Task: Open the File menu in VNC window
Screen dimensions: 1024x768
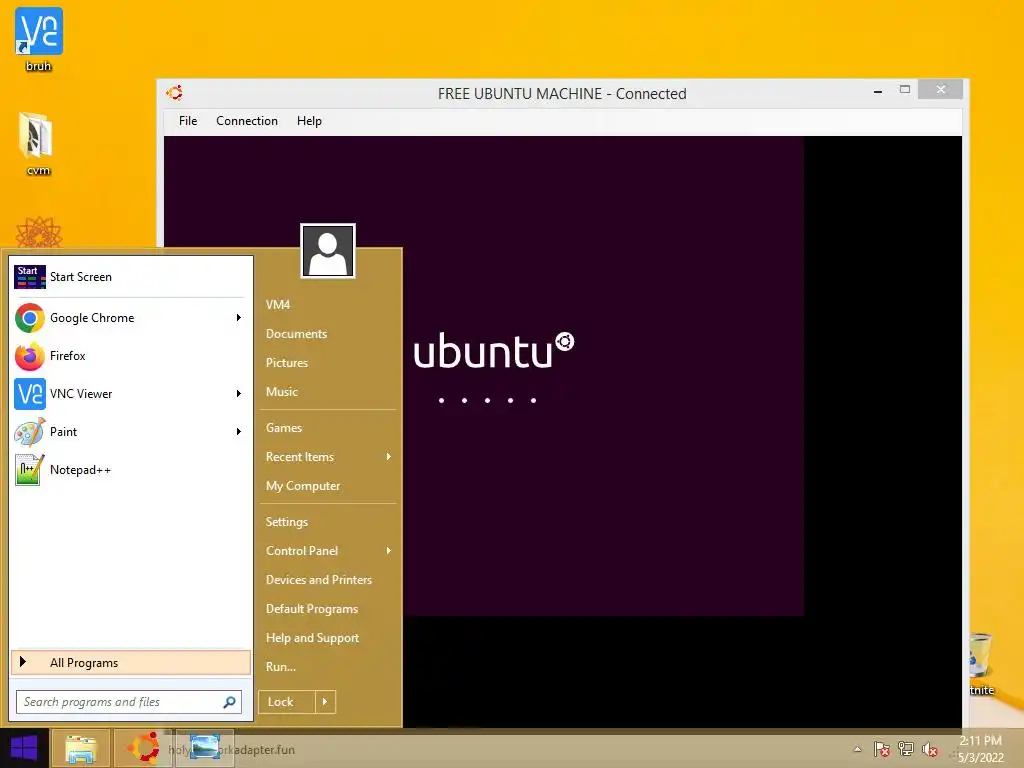Action: 188,121
